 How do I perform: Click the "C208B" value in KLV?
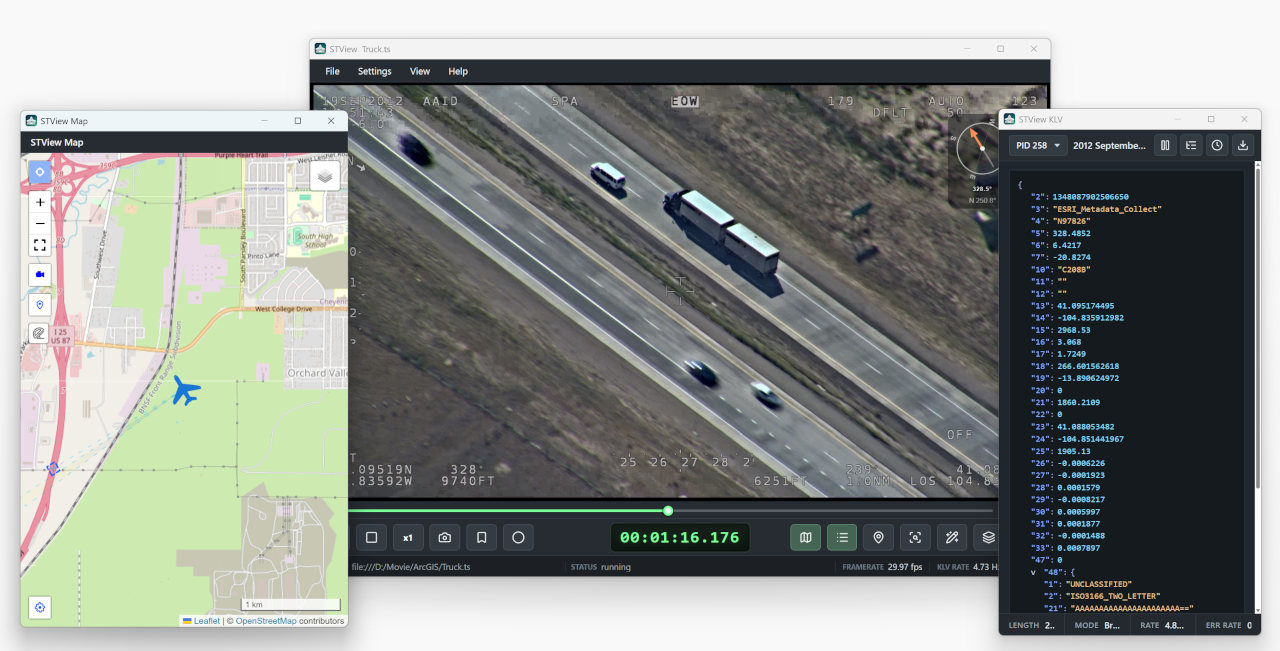pos(1073,269)
